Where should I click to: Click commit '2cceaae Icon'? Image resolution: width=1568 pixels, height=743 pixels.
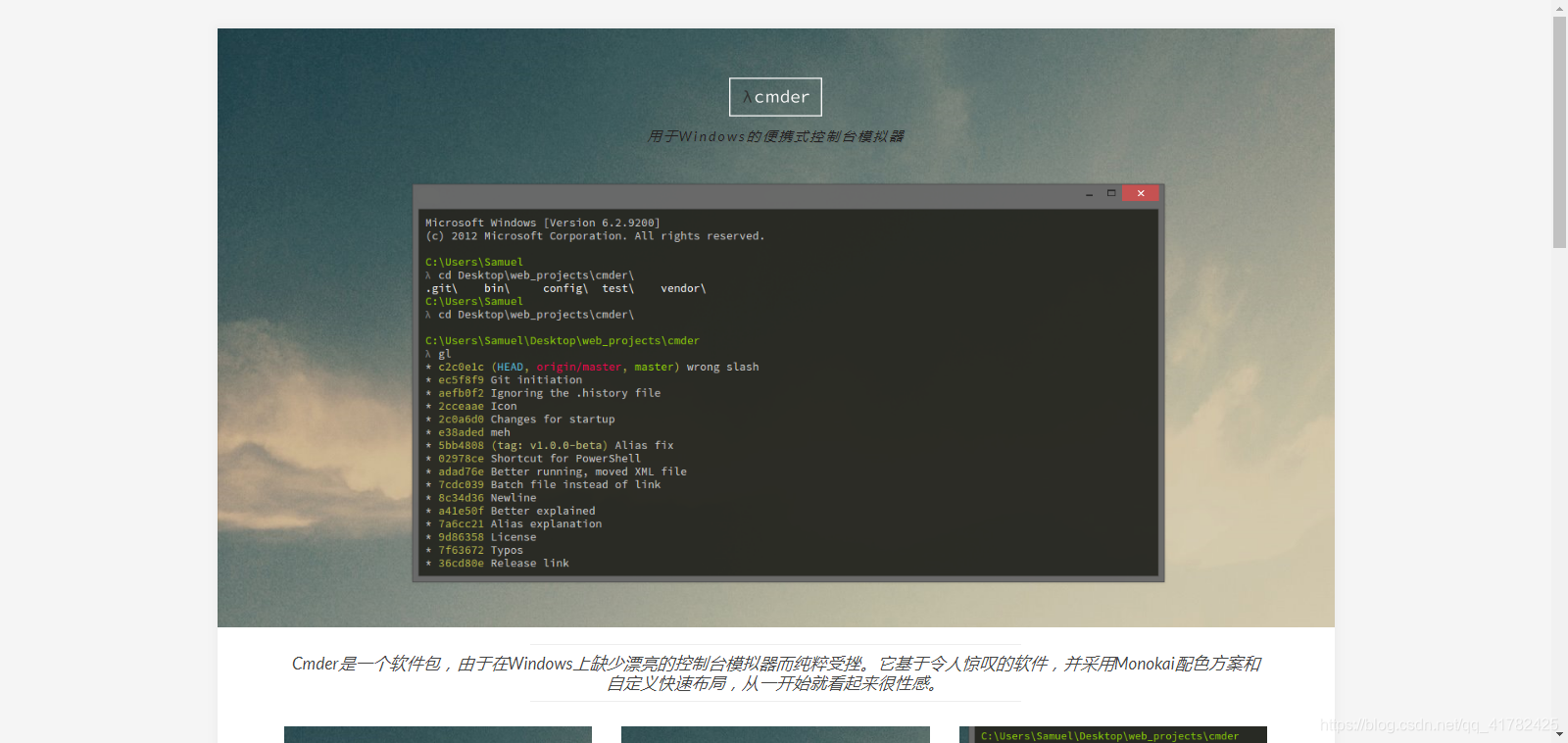pos(470,407)
